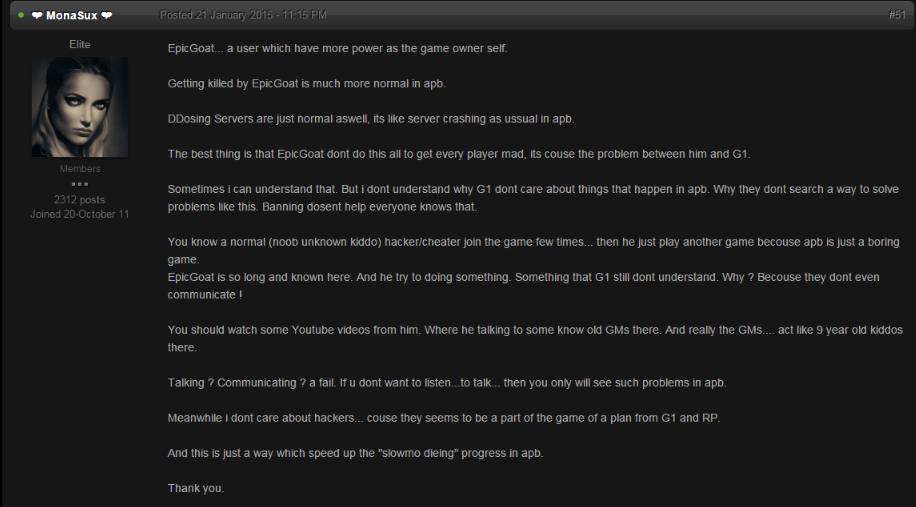This screenshot has height=507, width=916.
Task: Click the Members group label
Action: pyautogui.click(x=79, y=169)
